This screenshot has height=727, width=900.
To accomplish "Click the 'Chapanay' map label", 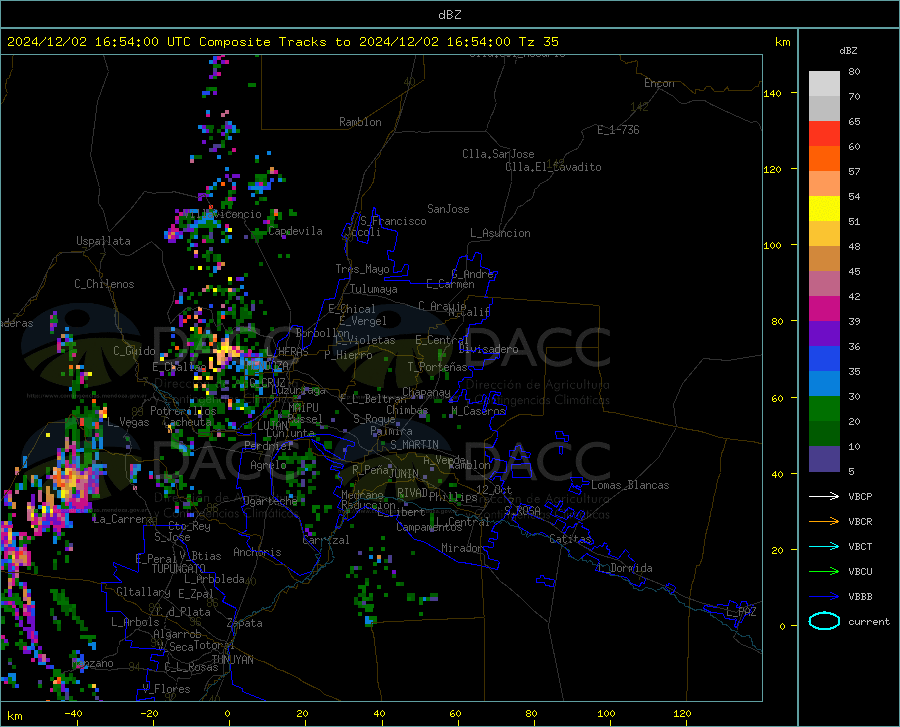I will 426,392.
